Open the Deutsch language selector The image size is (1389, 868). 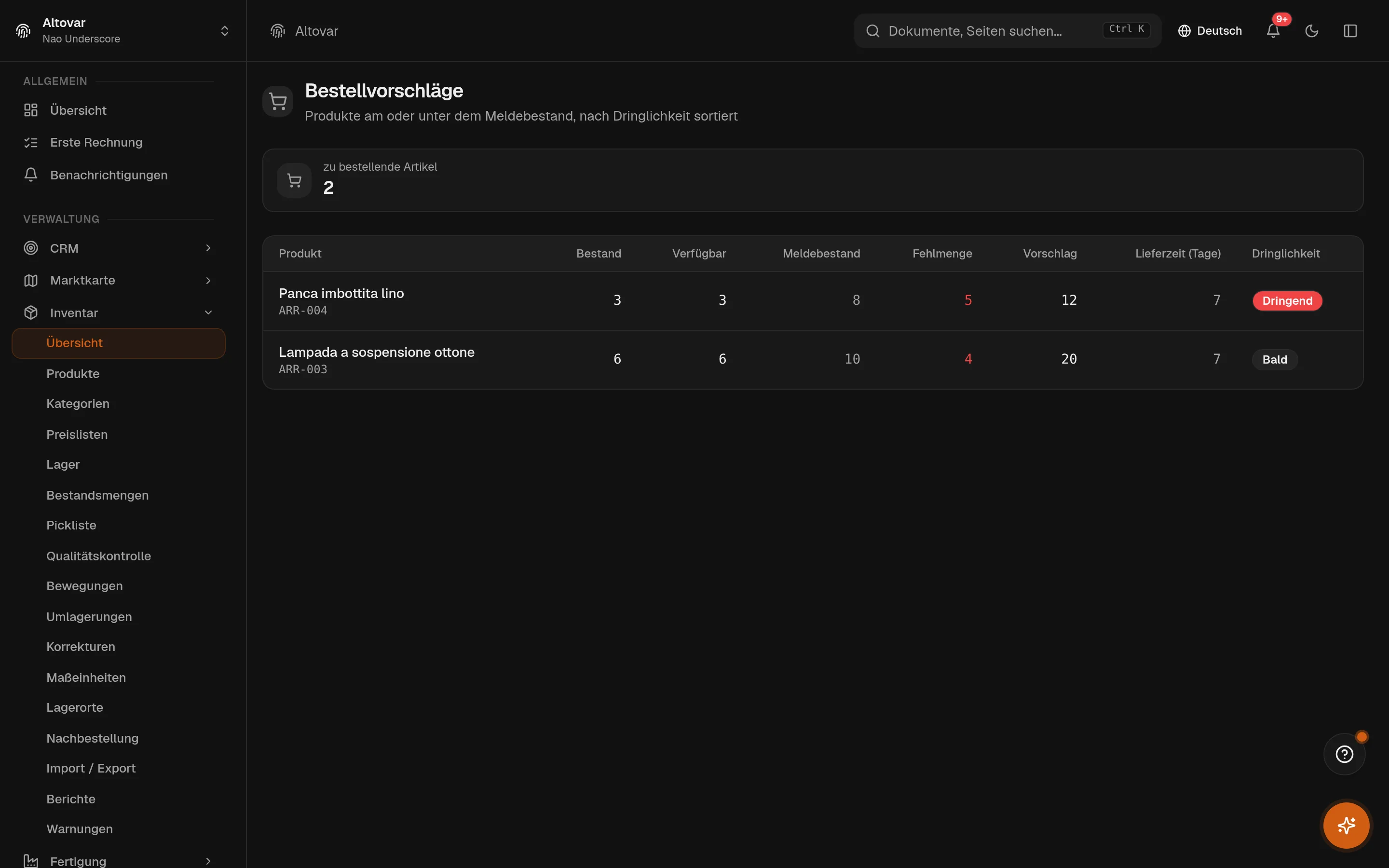click(1210, 31)
